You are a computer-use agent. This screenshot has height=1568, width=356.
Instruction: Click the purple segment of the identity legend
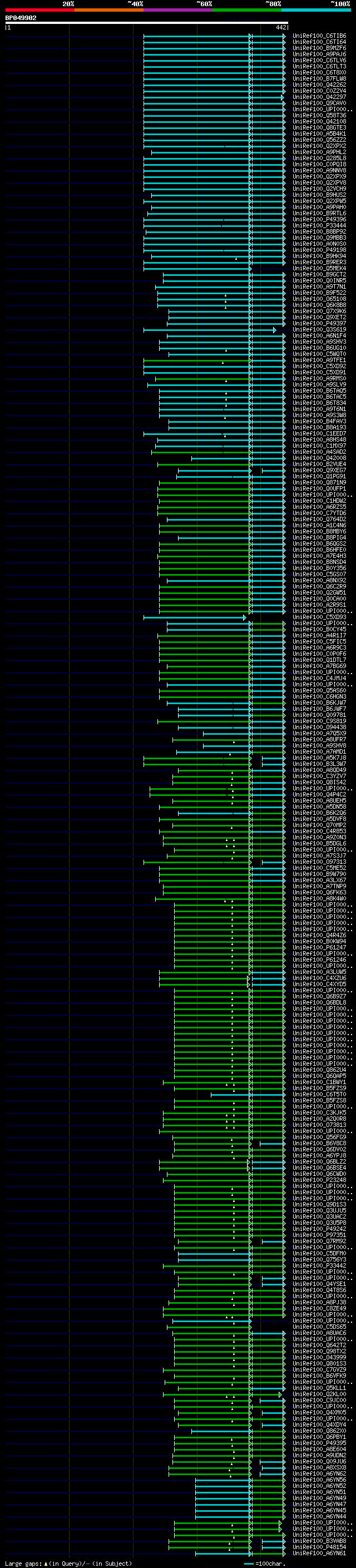pyautogui.click(x=179, y=10)
